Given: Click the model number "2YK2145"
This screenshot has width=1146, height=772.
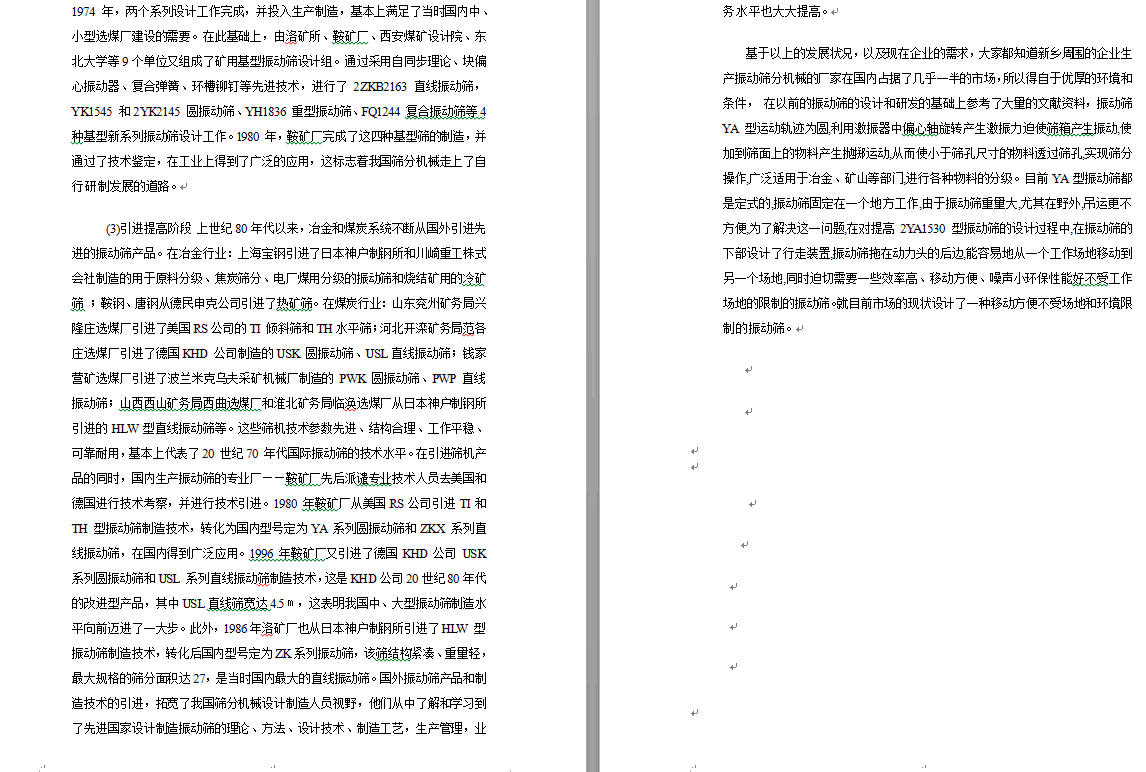Looking at the screenshot, I should [156, 112].
